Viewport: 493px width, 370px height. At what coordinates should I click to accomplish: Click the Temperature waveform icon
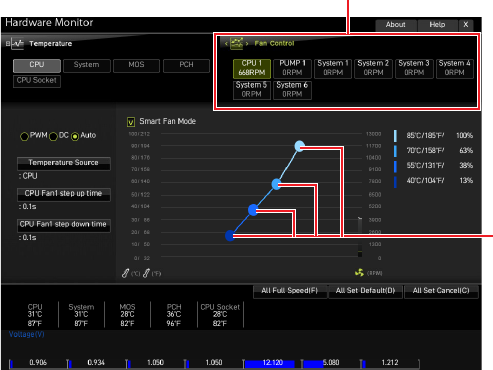pos(17,43)
